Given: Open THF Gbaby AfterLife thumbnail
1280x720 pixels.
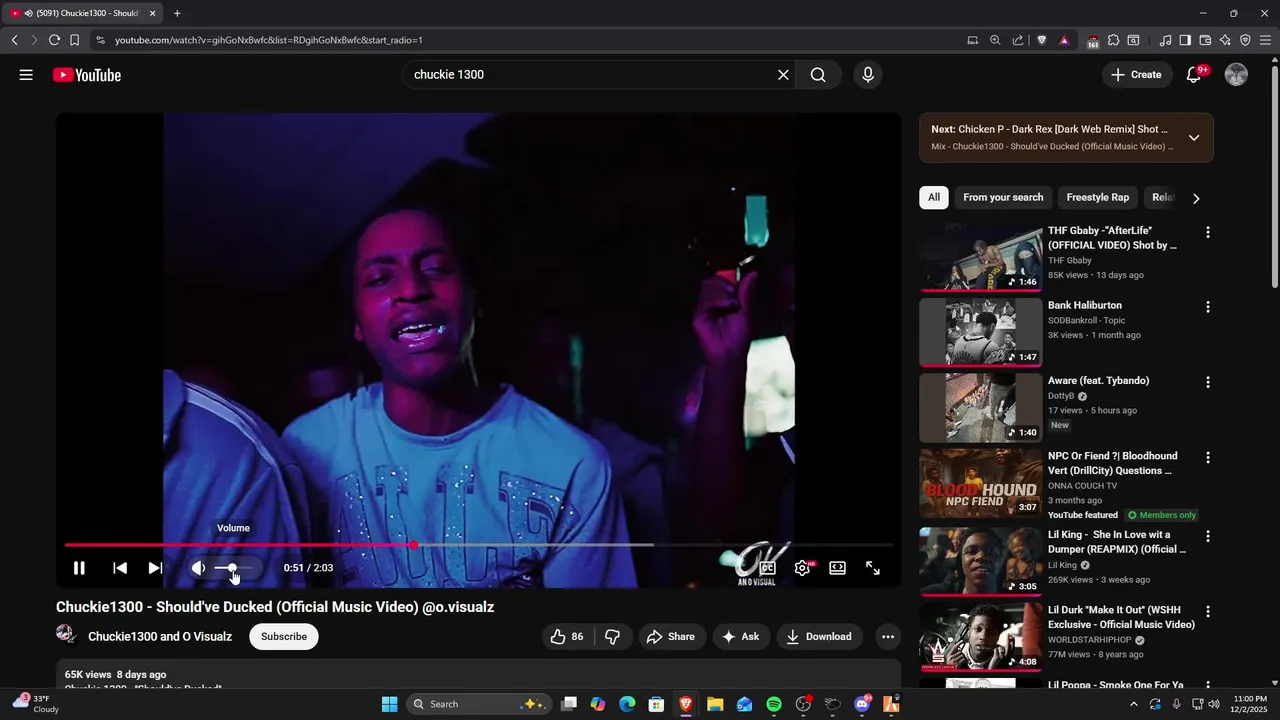Looking at the screenshot, I should [981, 257].
